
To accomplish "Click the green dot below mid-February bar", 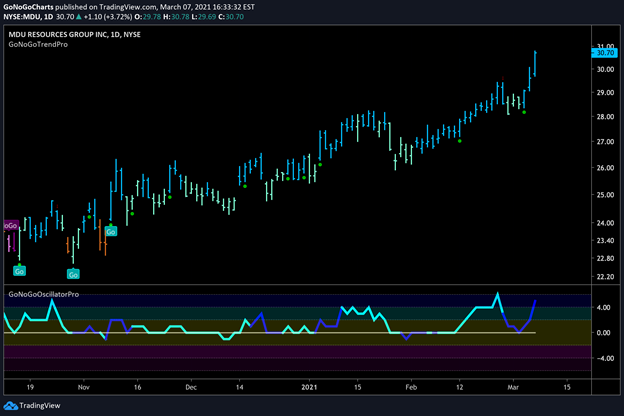I will click(x=460, y=141).
